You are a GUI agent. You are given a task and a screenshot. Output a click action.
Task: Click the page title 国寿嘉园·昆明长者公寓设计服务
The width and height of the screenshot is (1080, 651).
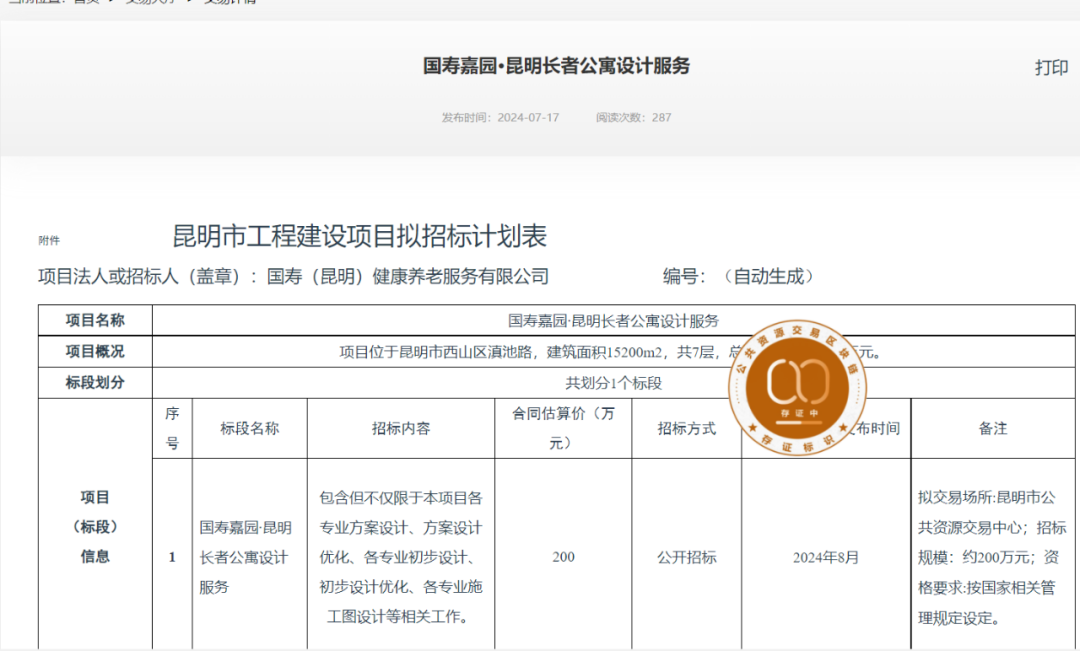tap(556, 67)
